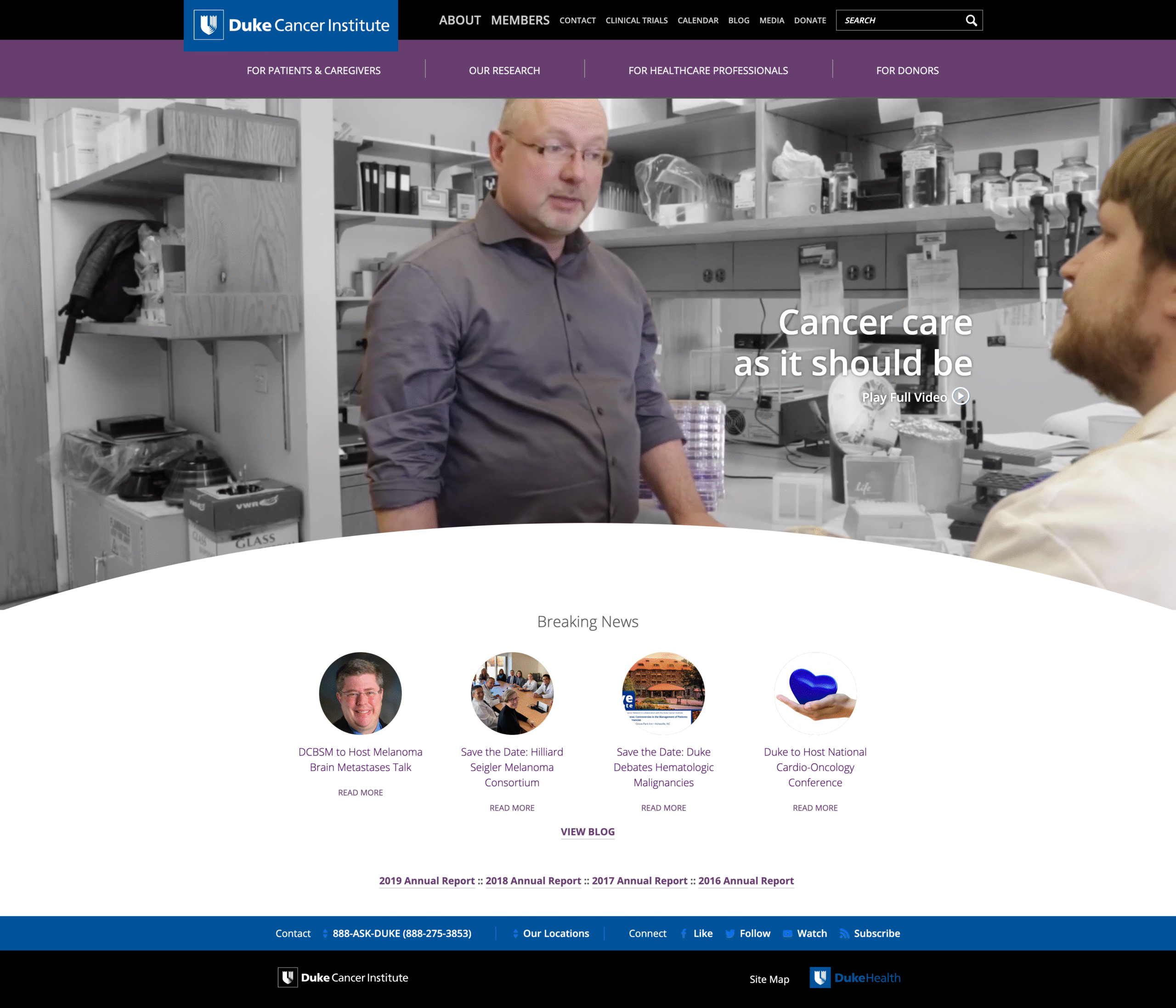
Task: Open the Site Map link
Action: [x=769, y=980]
